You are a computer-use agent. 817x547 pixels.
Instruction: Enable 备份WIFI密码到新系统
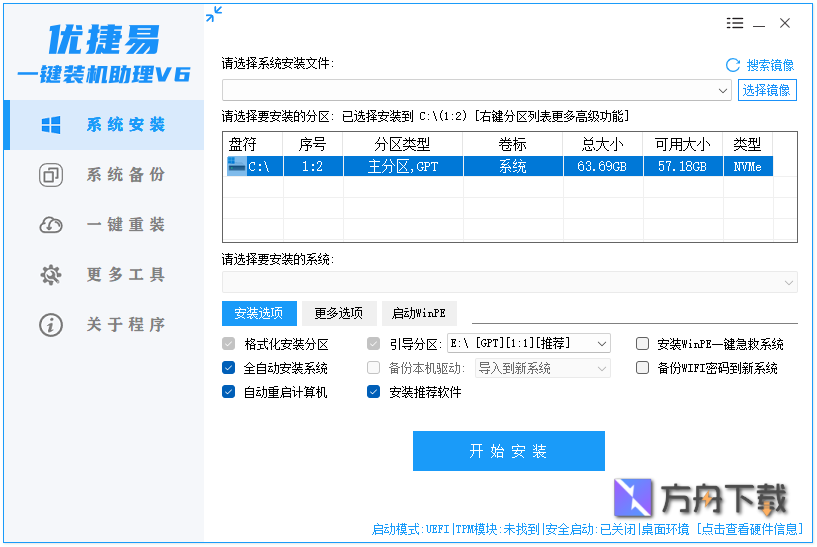pos(642,368)
